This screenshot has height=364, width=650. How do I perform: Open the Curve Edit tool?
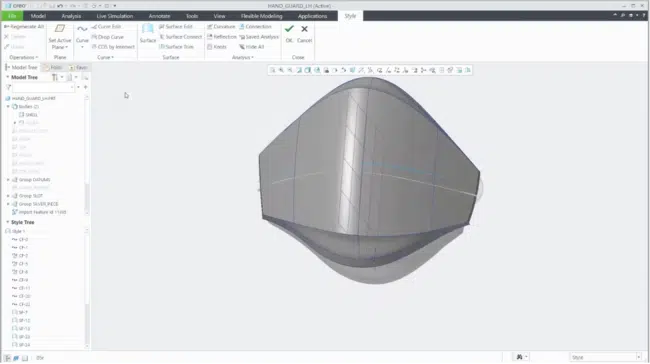point(107,27)
